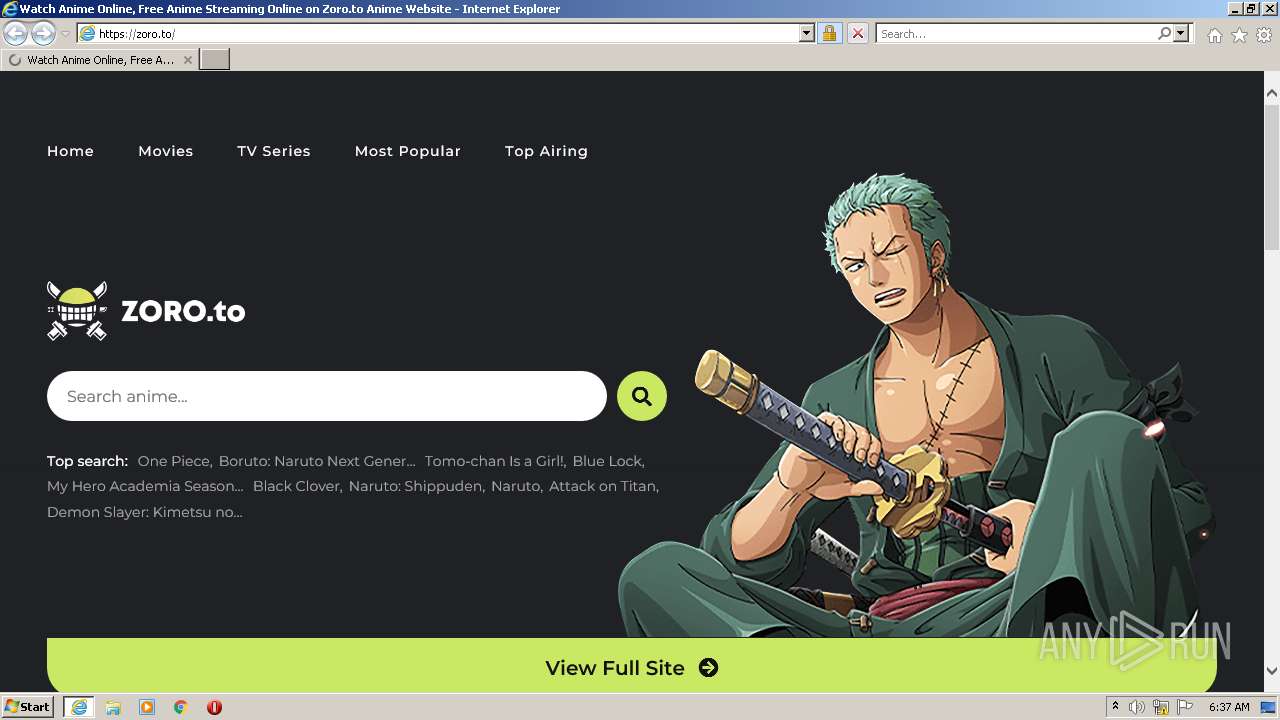Screen dimensions: 1280x720
Task: Click the Blue Lock link
Action: click(x=608, y=461)
